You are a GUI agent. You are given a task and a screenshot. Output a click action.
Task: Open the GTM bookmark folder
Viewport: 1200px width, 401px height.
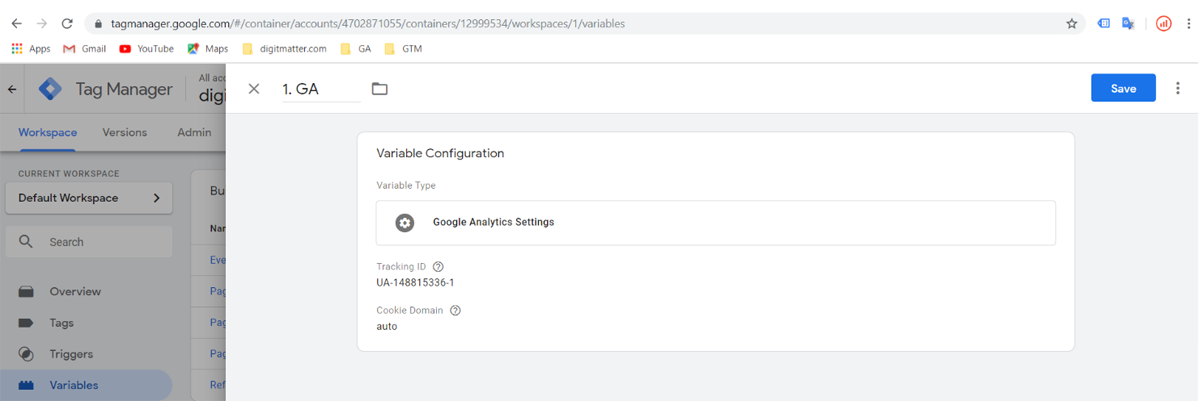pos(403,48)
